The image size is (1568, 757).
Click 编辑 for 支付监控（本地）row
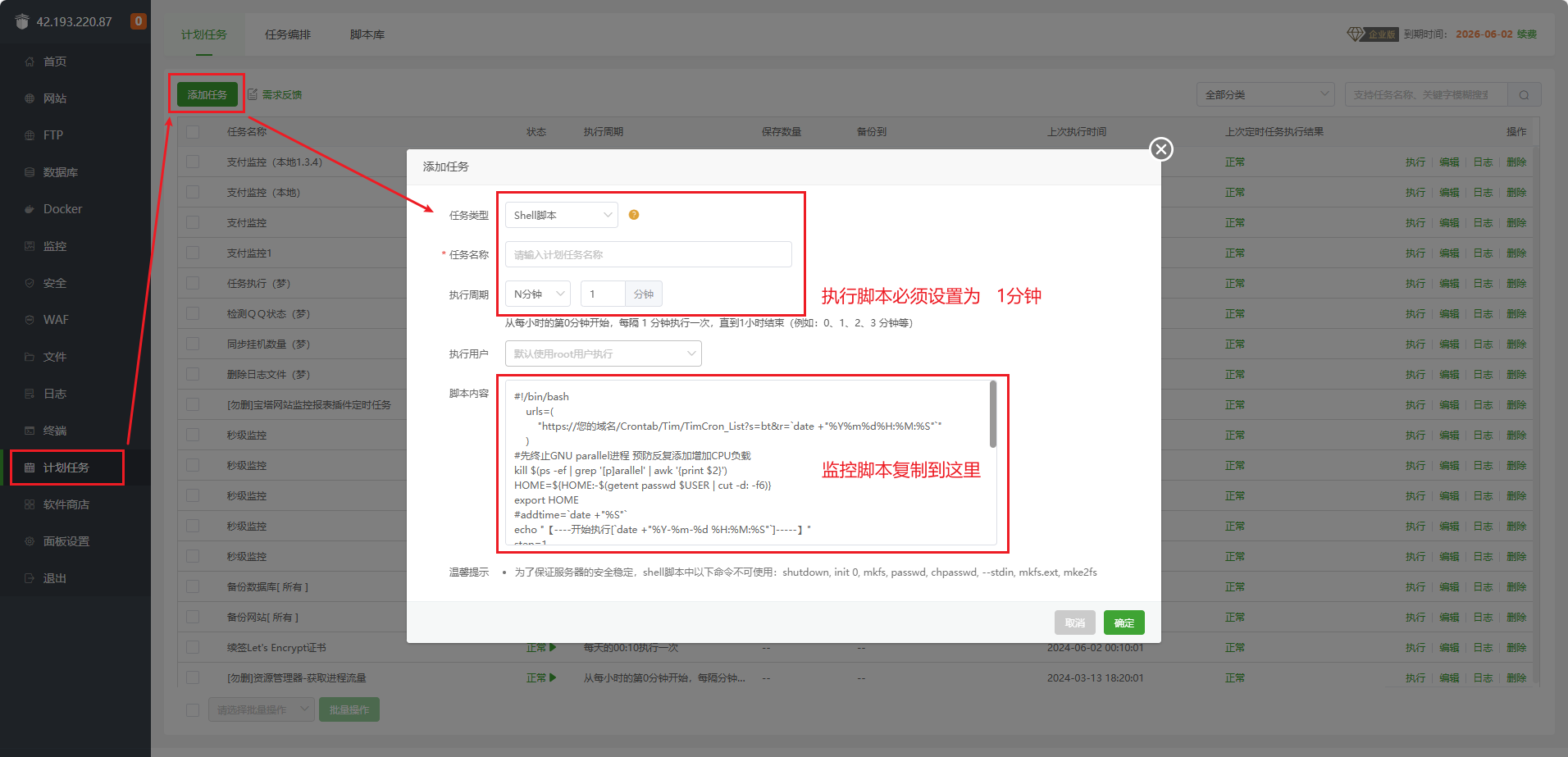[1449, 193]
